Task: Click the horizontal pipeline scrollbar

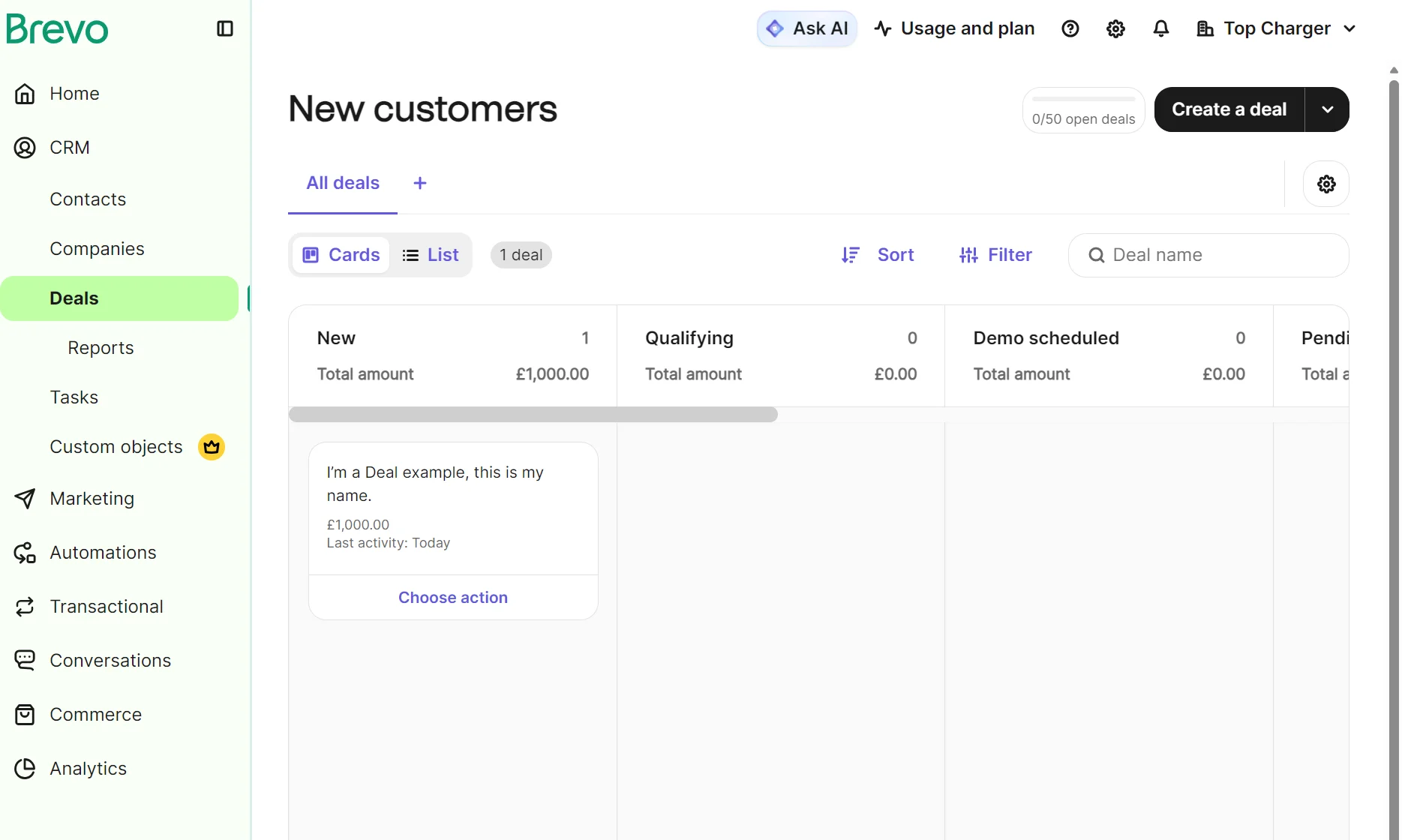Action: click(x=533, y=415)
